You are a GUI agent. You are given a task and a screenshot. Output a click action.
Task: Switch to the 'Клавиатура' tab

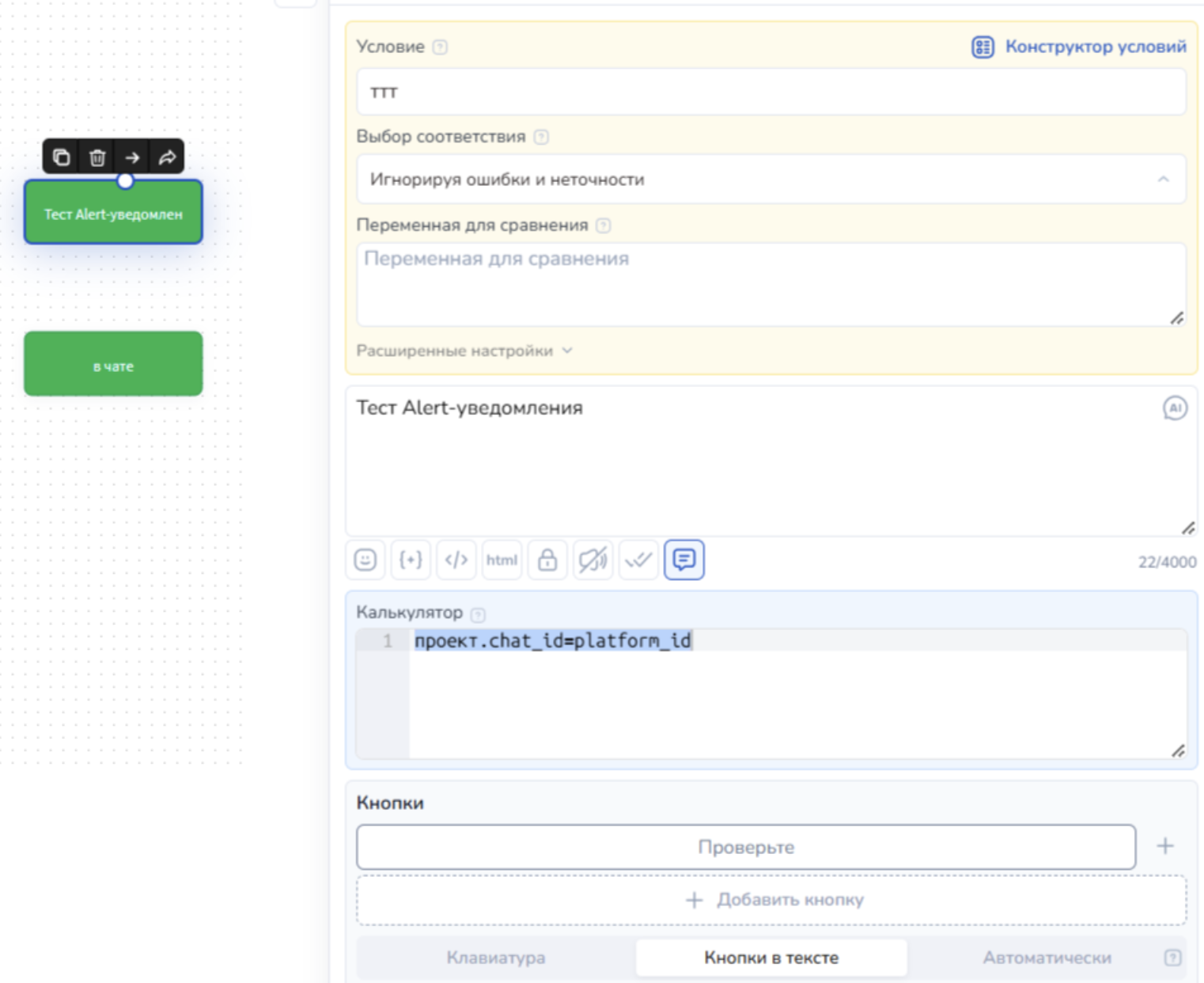496,958
